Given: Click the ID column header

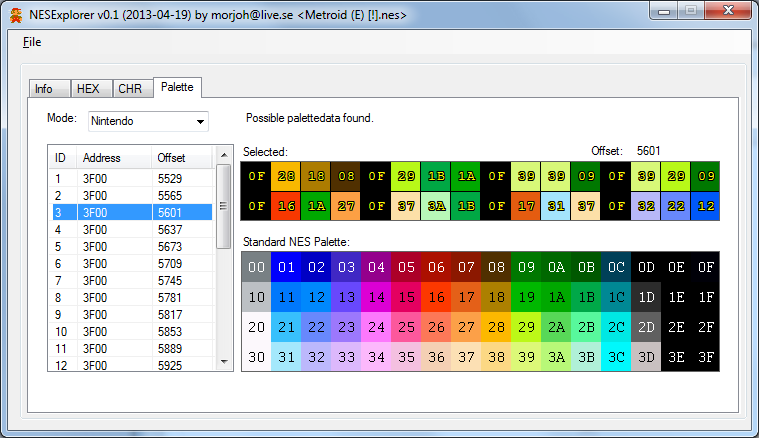Looking at the screenshot, I should point(63,158).
